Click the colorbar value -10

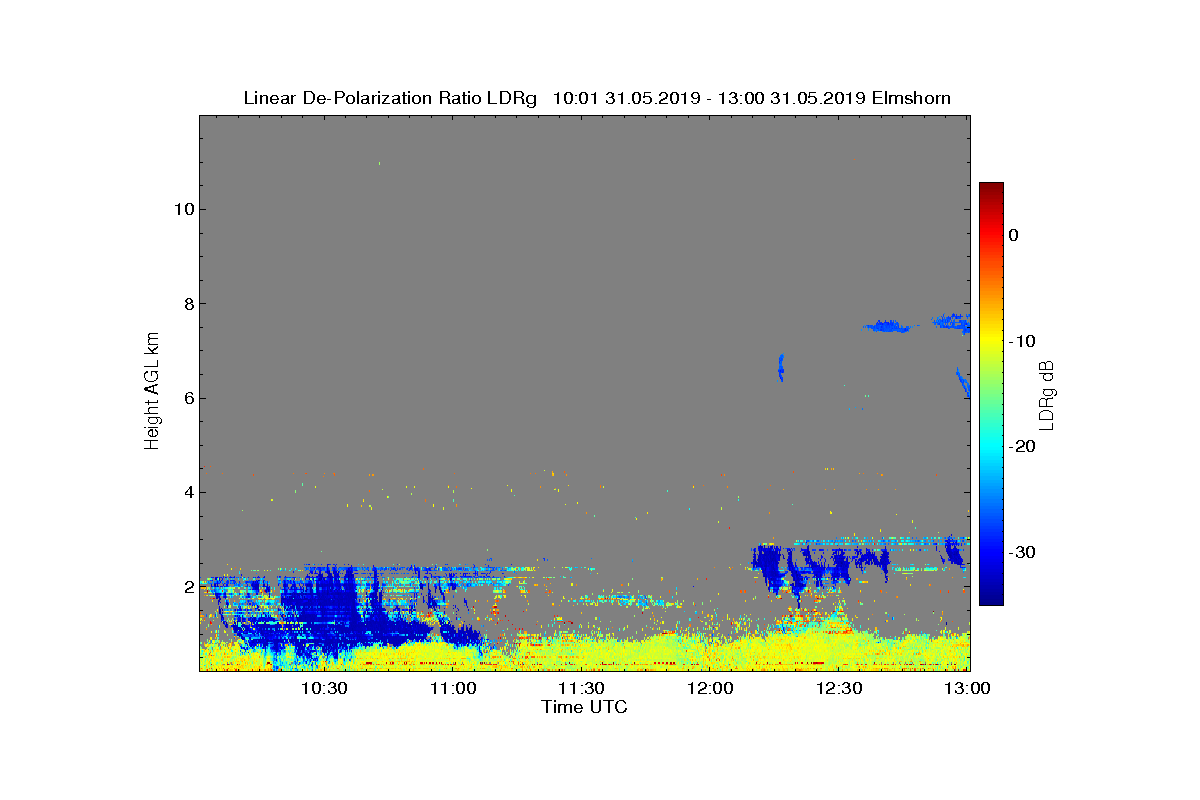point(1021,341)
